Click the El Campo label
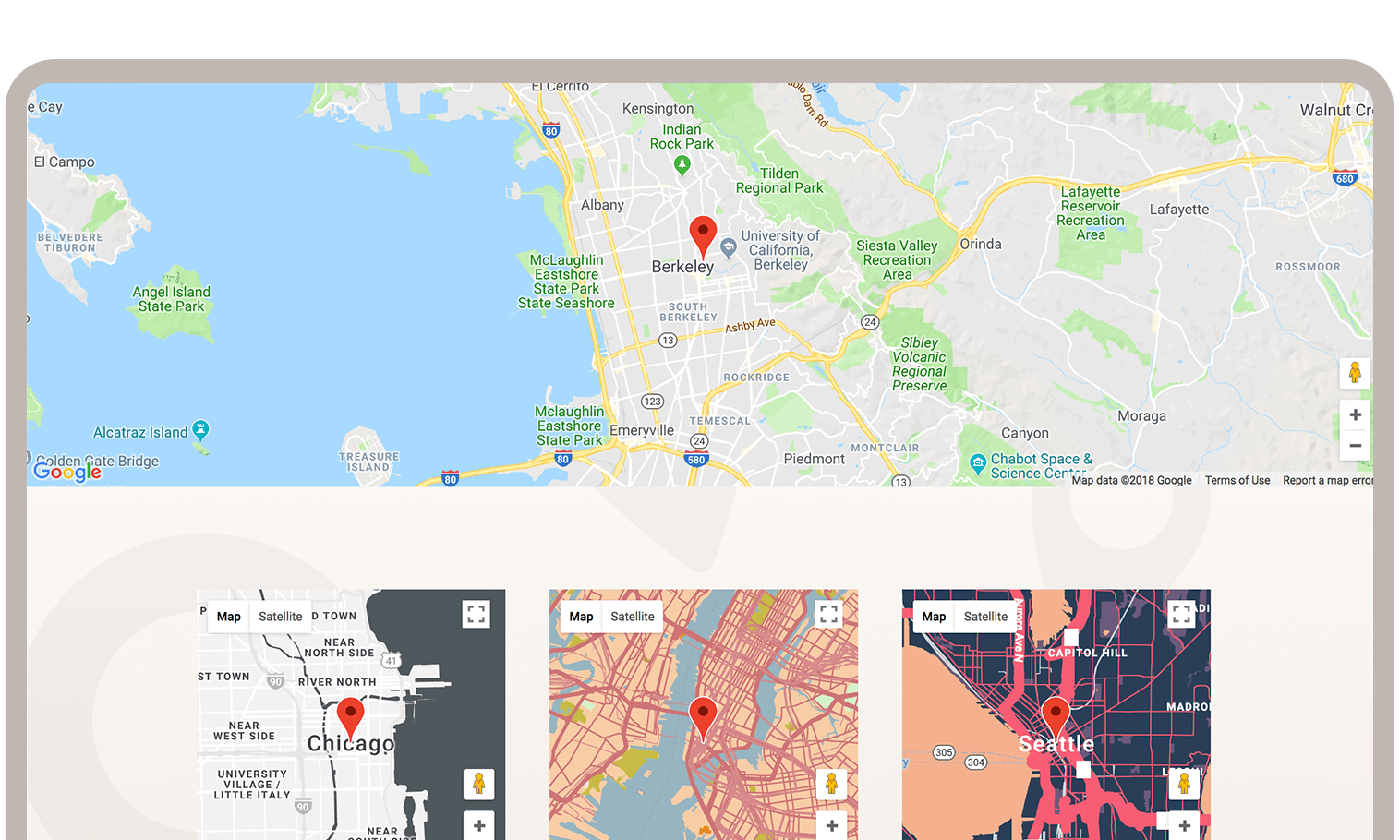Screen dimensions: 1400x840 pyautogui.click(x=65, y=162)
